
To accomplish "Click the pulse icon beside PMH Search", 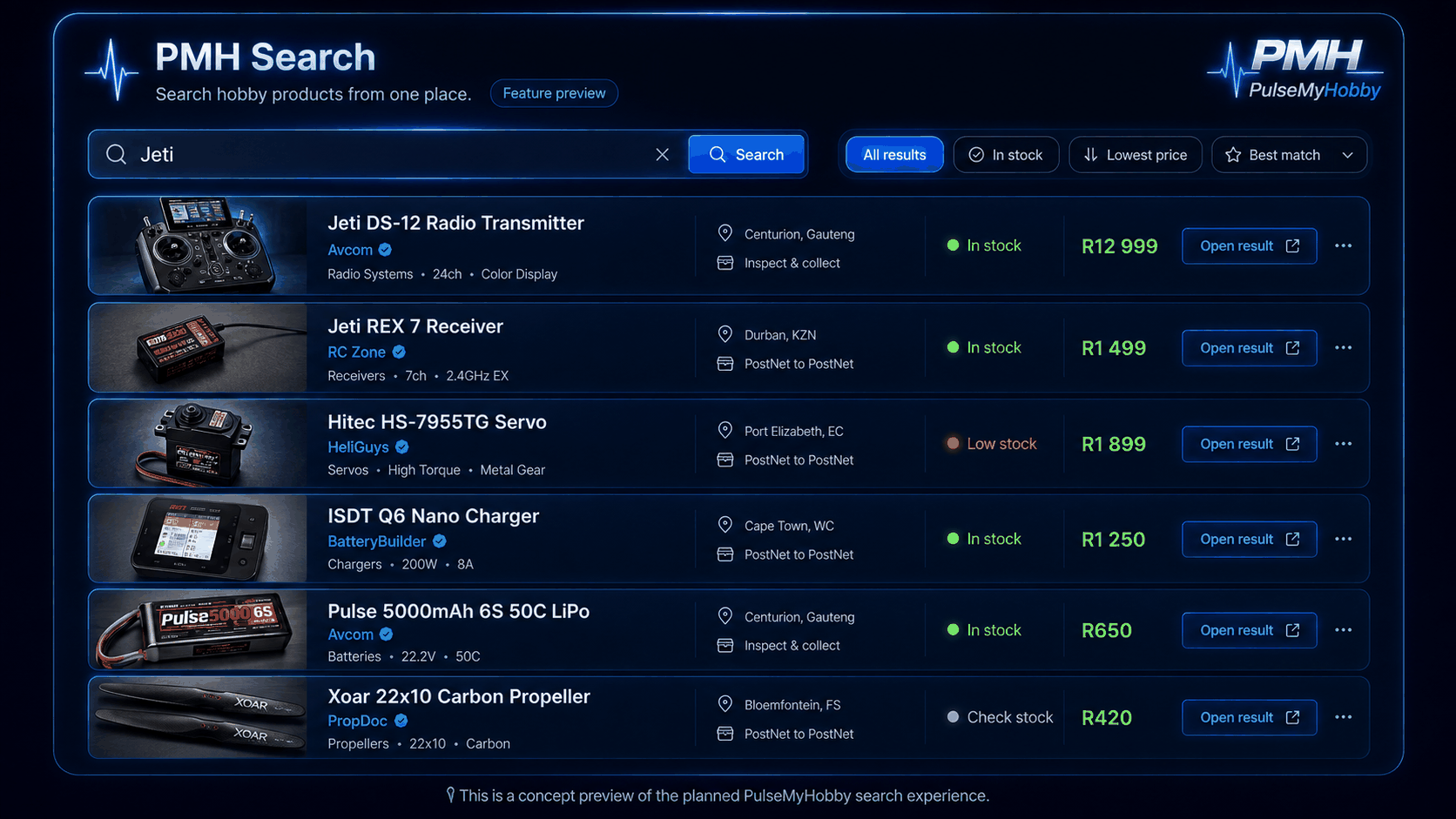I will (112, 70).
